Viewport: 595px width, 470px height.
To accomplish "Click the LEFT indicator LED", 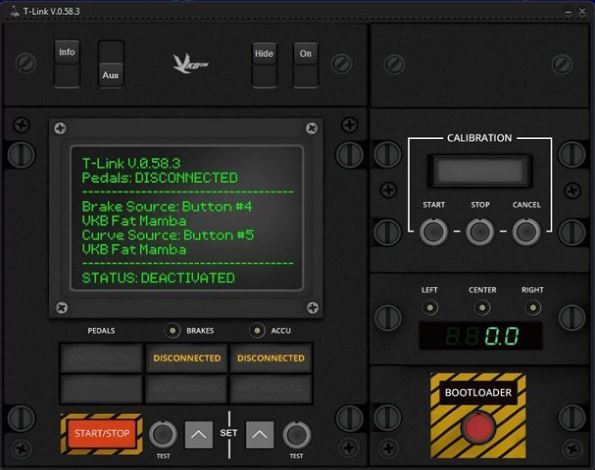I will [430, 308].
